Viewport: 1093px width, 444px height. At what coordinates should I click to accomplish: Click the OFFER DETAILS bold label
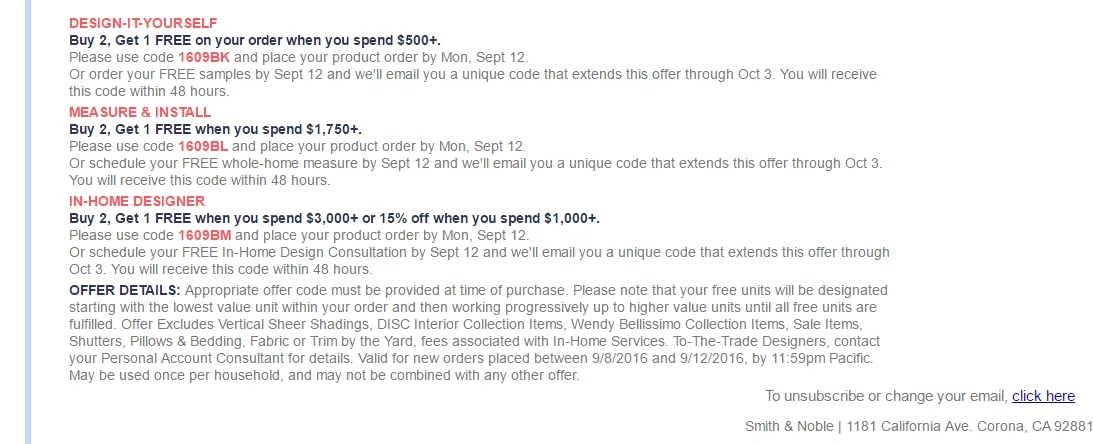(125, 290)
